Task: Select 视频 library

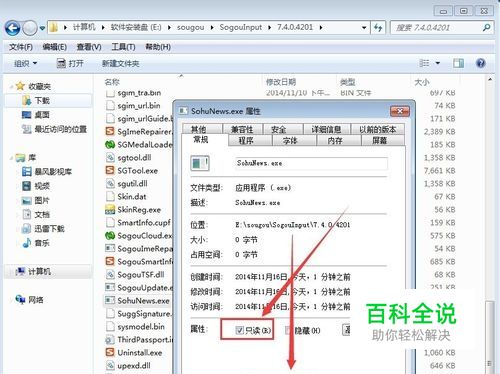Action: 42,186
